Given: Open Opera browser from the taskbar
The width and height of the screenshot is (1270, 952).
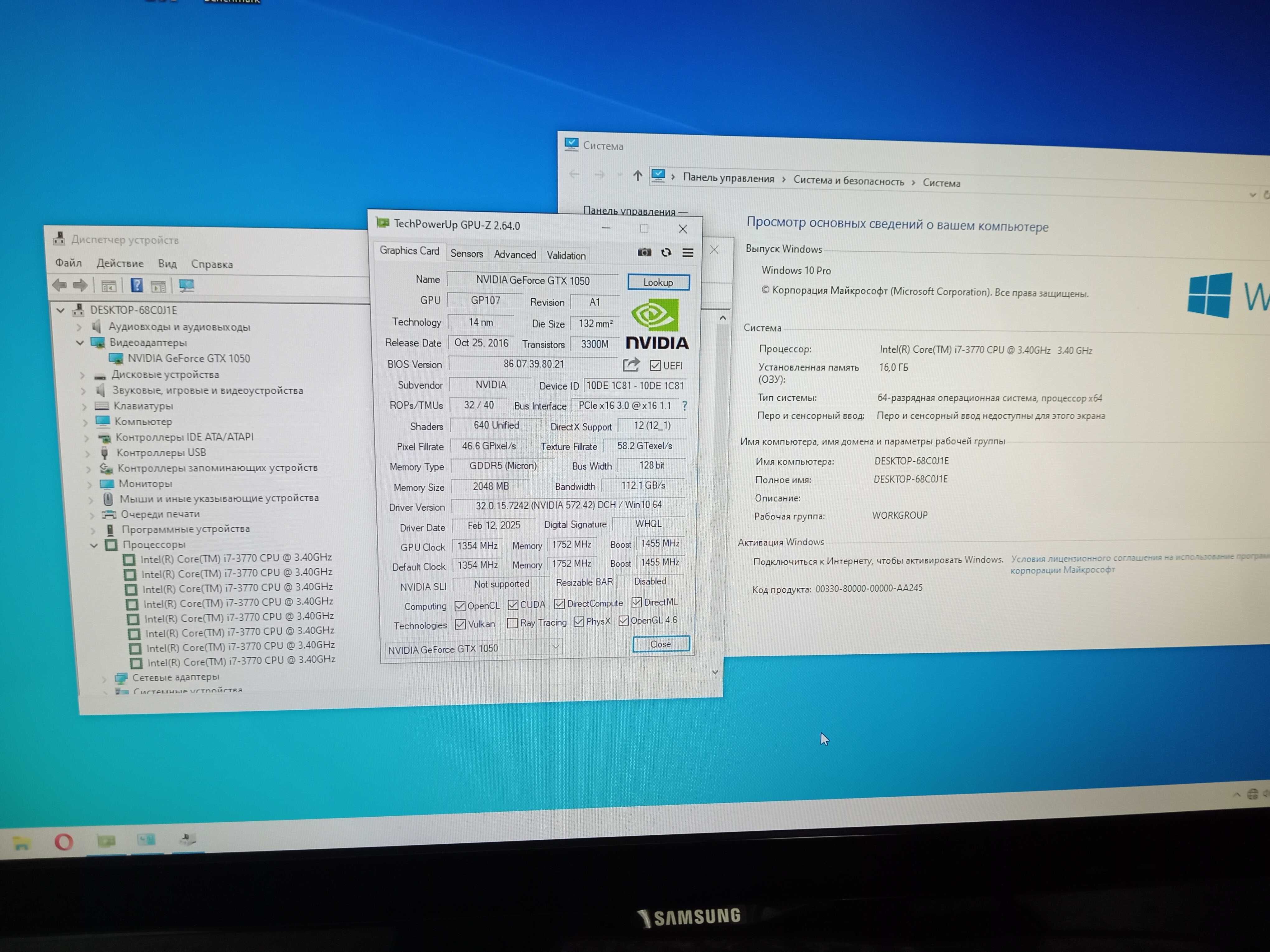Looking at the screenshot, I should tap(64, 842).
